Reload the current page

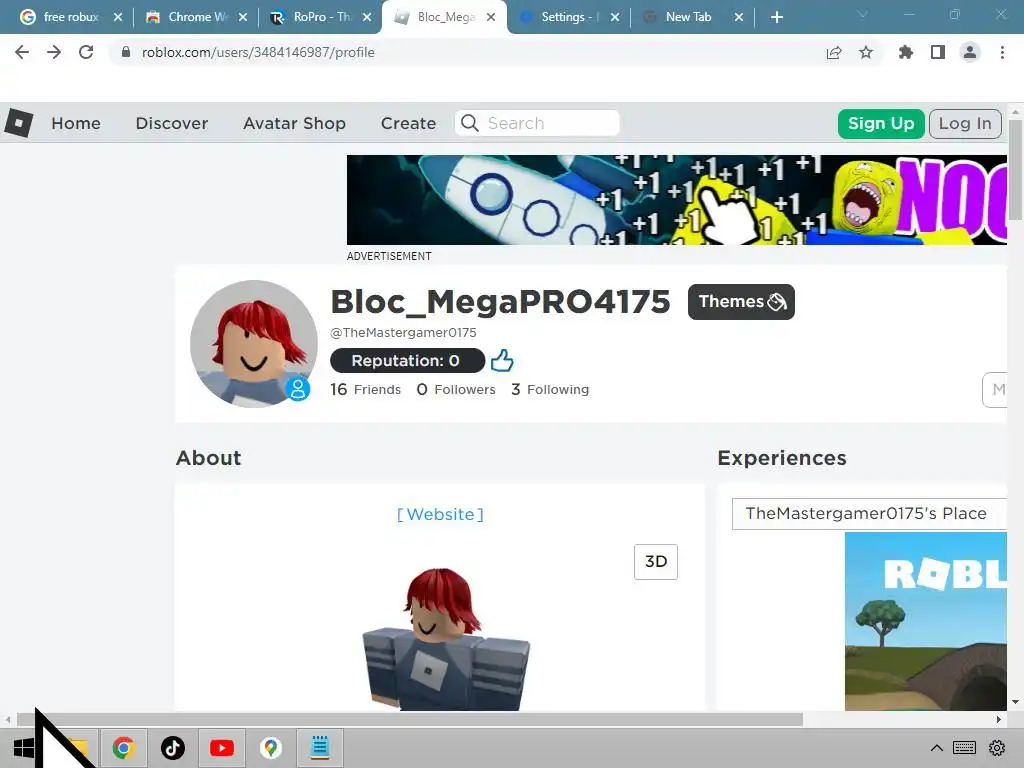[86, 52]
